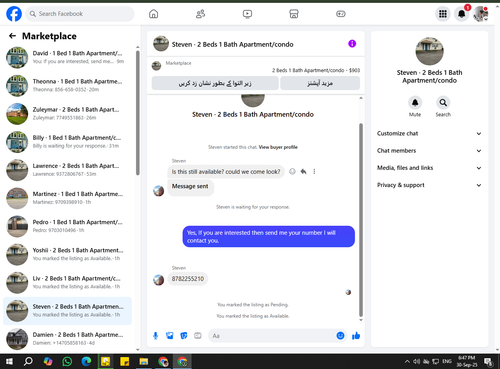Click the Urdu more-options button
Image resolution: width=500 pixels, height=369 pixels.
pos(320,83)
